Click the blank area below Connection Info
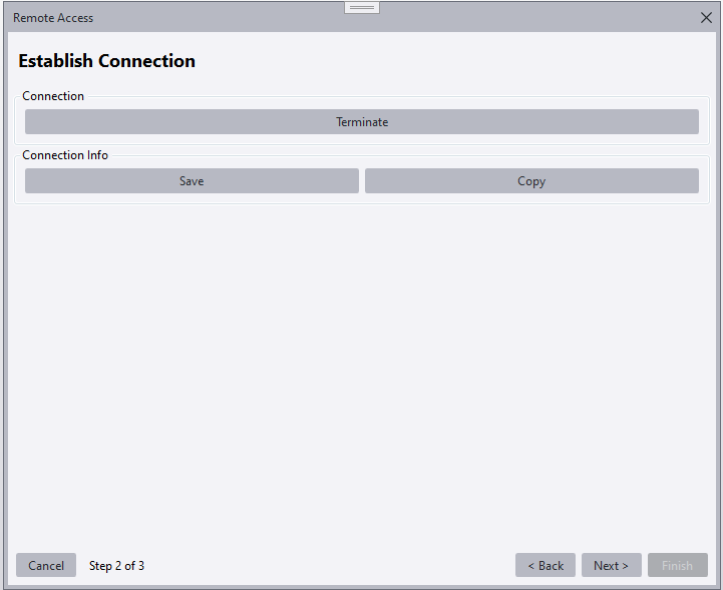Screen dimensions: 723x590 [x=361, y=370]
